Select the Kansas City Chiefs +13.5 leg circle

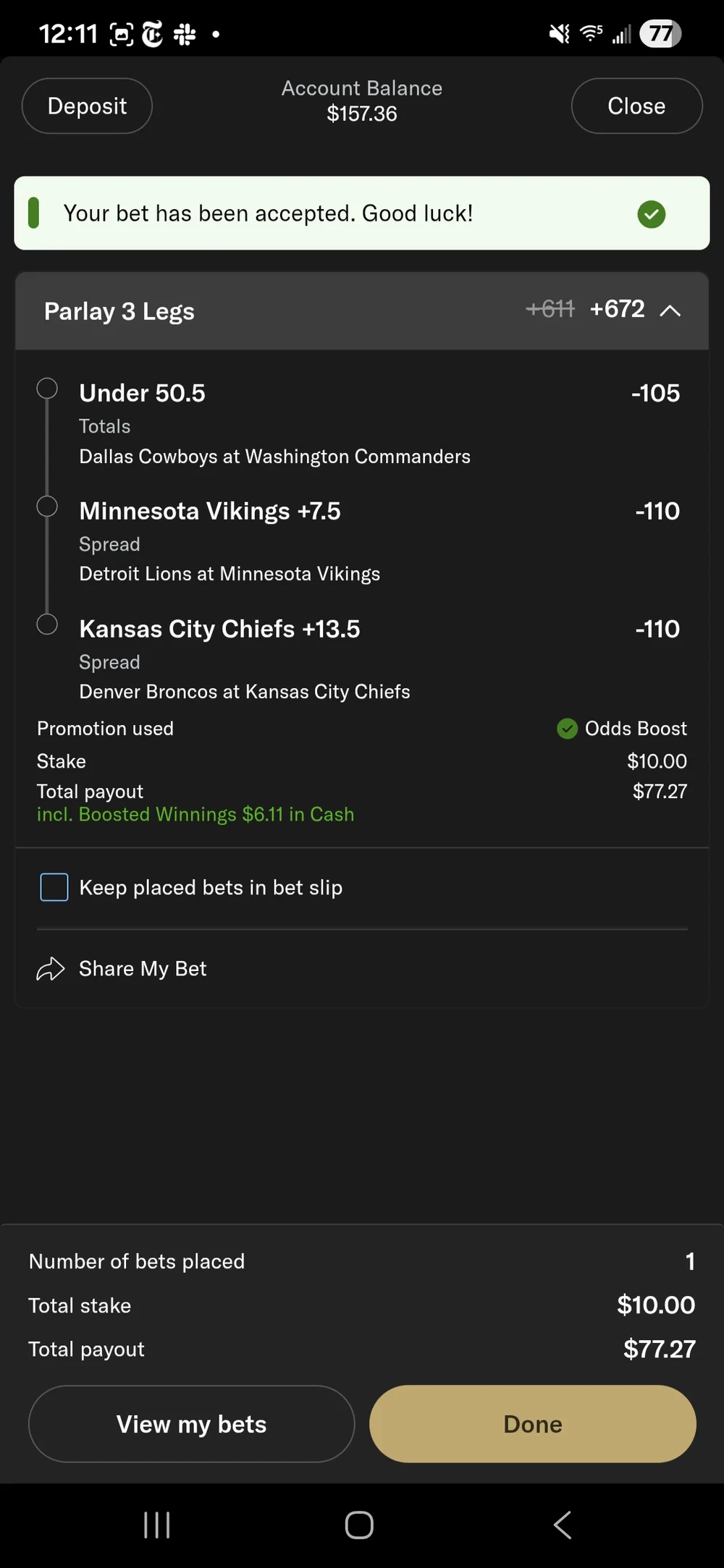(47, 624)
